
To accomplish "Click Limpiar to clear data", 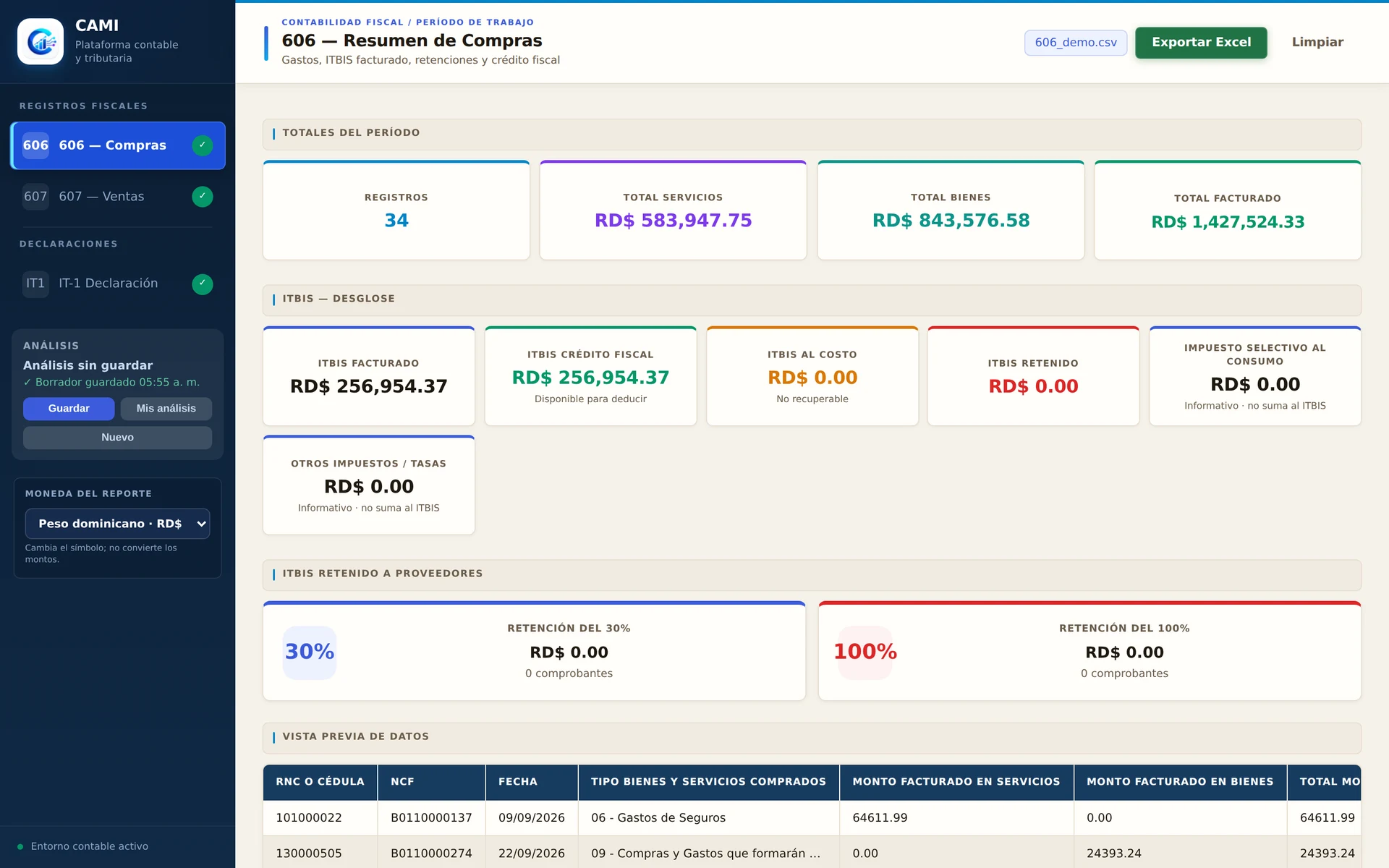I will 1317,43.
